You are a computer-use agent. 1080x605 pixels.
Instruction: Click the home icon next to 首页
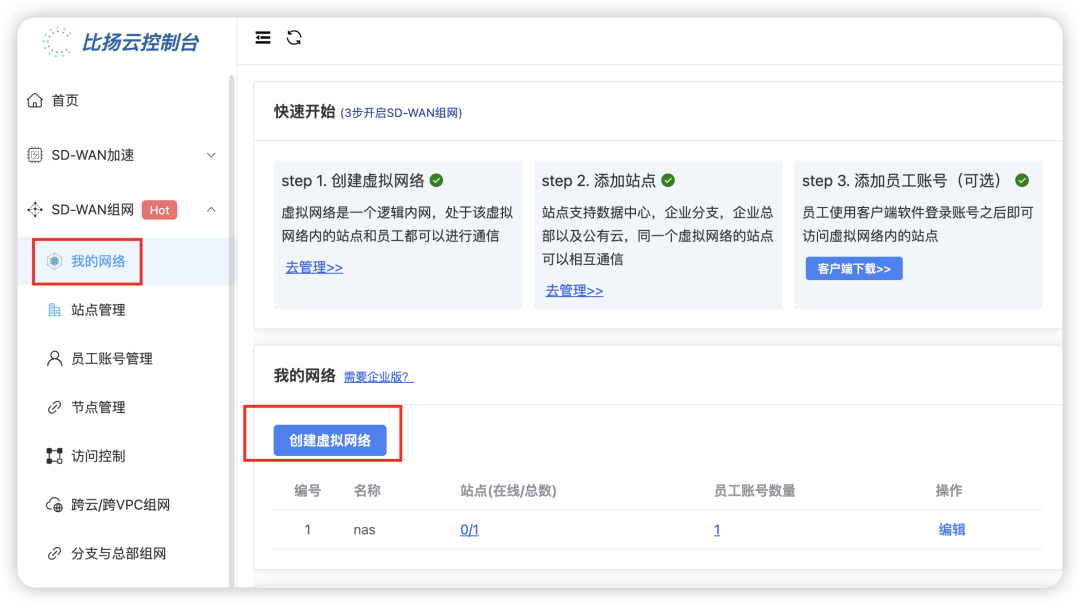(33, 100)
